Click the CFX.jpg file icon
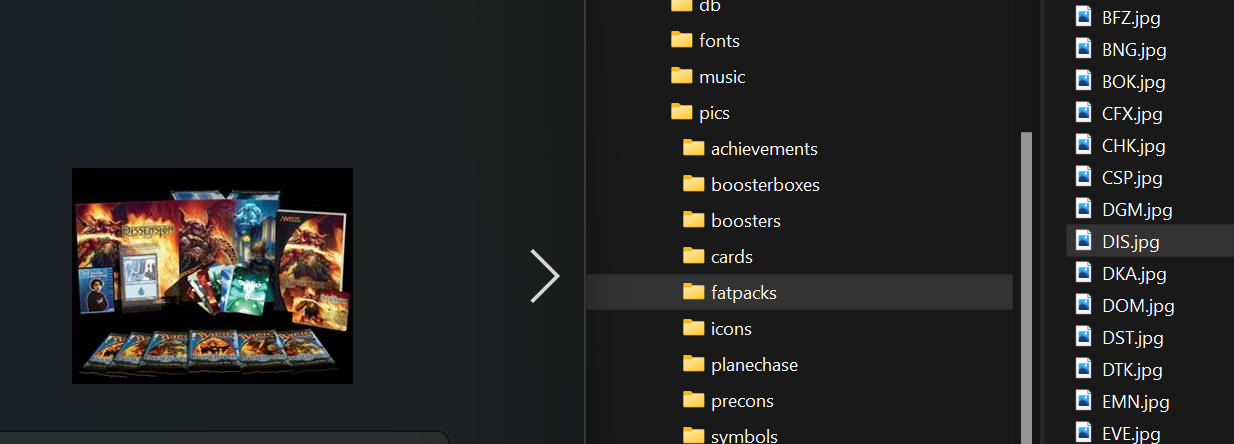 (1083, 112)
